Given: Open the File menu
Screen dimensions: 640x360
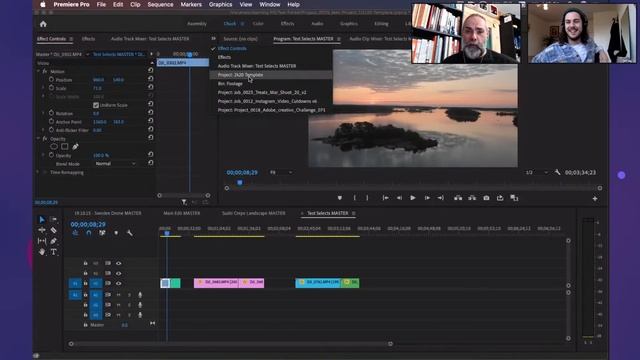Looking at the screenshot, I should (101, 4).
